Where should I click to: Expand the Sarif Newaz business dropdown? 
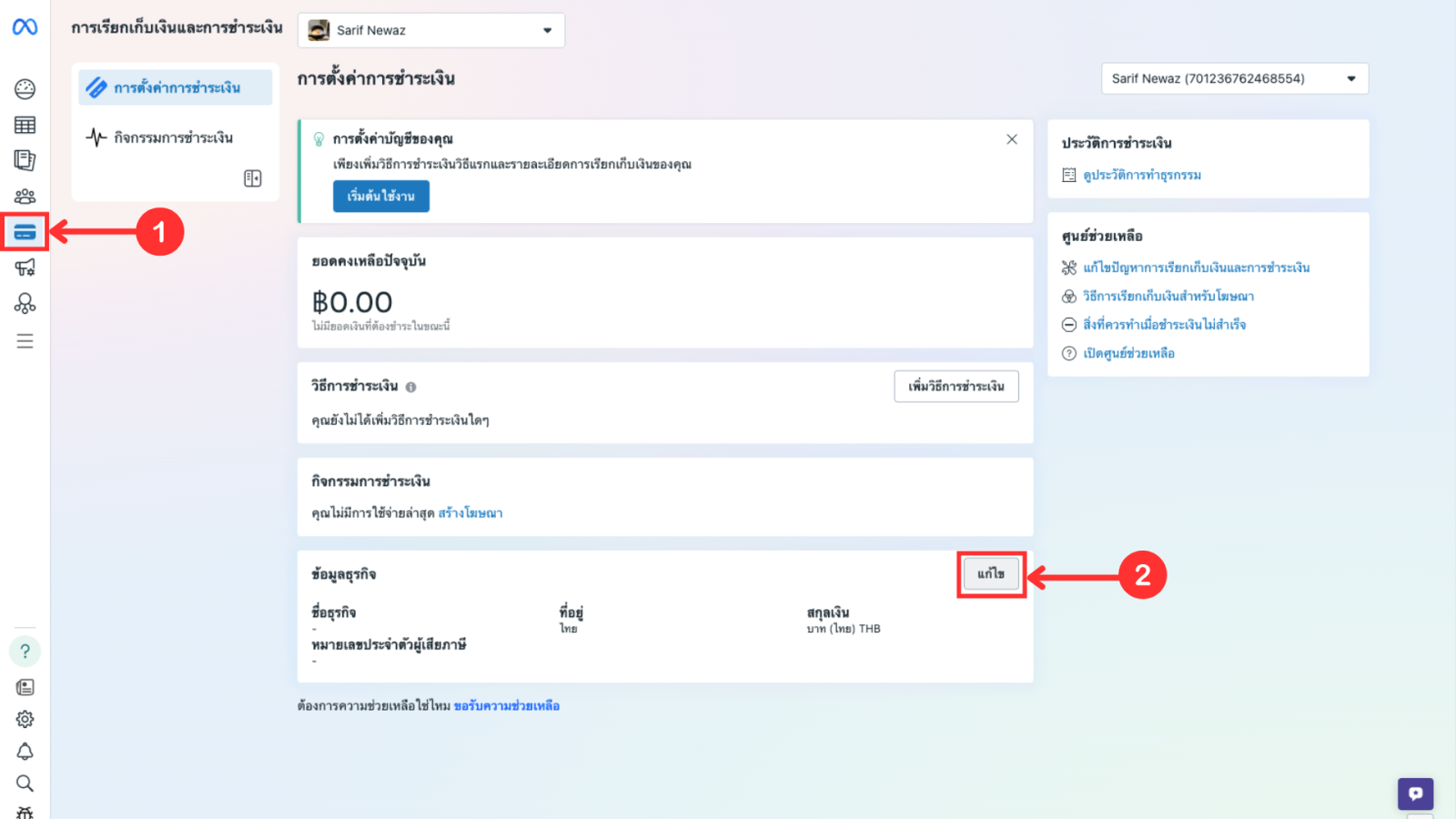[430, 30]
